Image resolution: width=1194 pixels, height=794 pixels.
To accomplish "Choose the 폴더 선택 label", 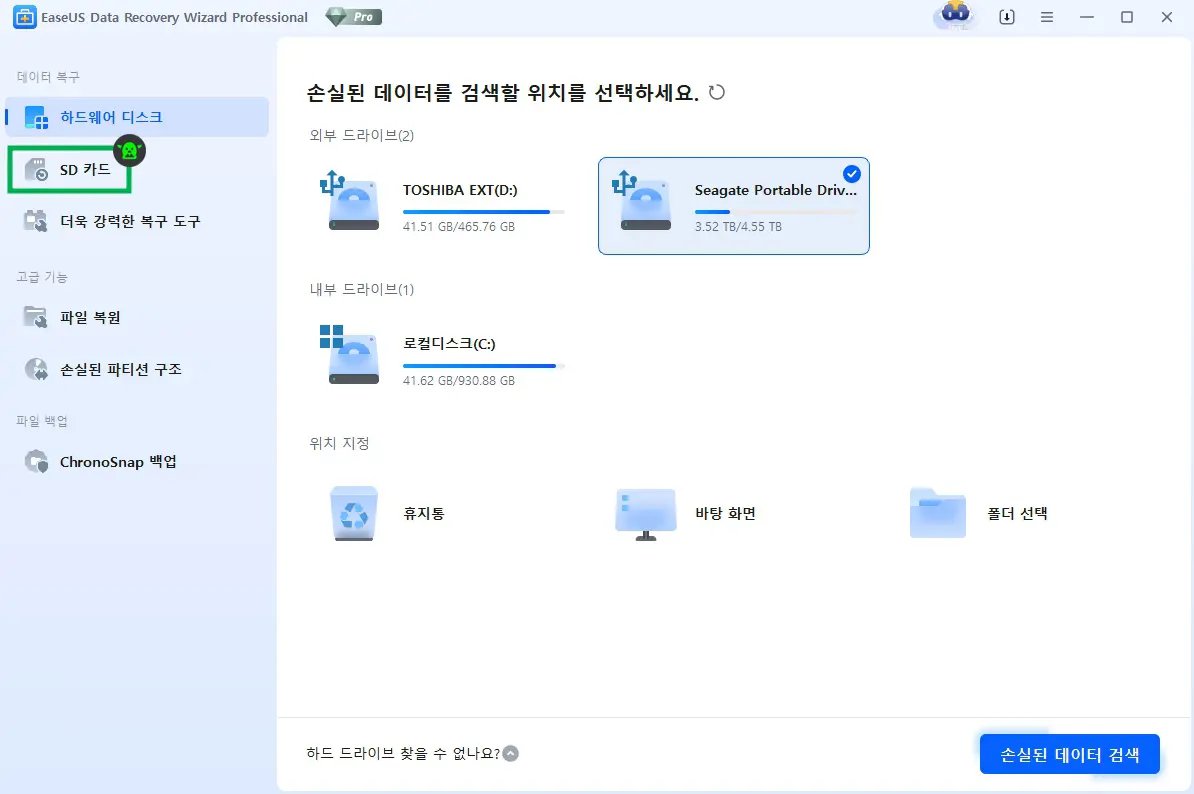I will [1017, 514].
